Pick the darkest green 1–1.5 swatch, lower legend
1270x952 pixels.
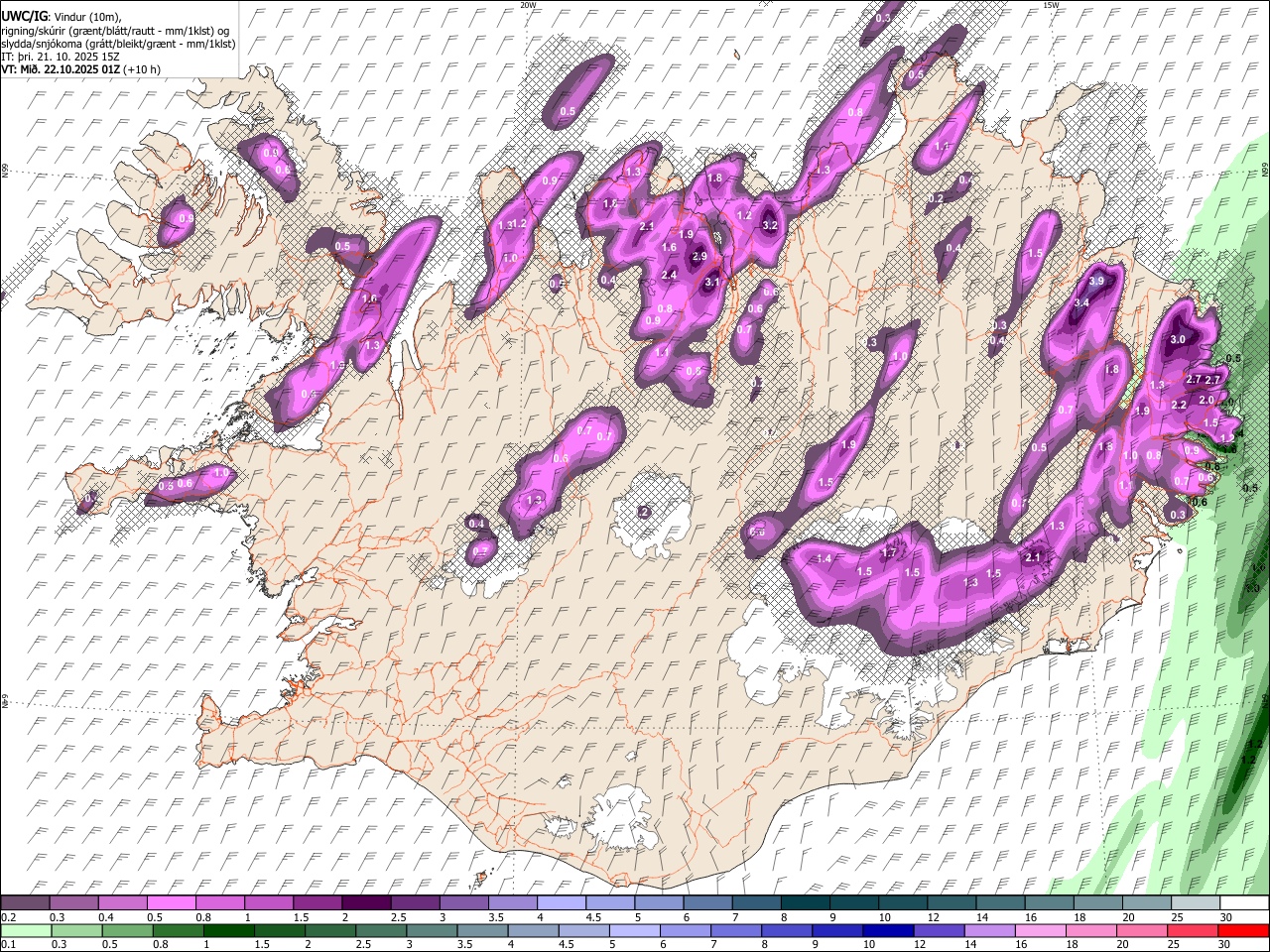click(229, 931)
